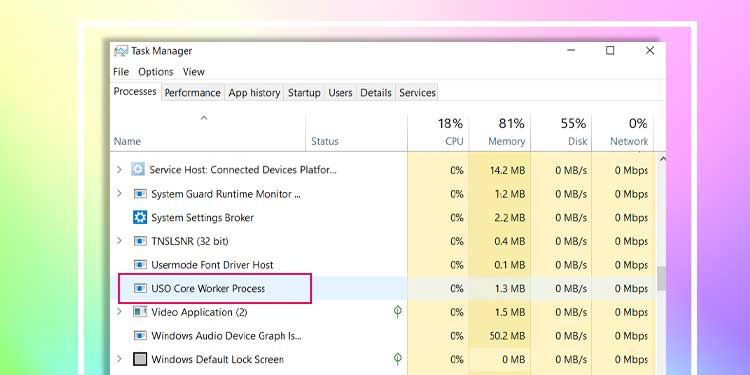Screen dimensions: 750x375
Task: Open the Options menu
Action: coord(156,72)
